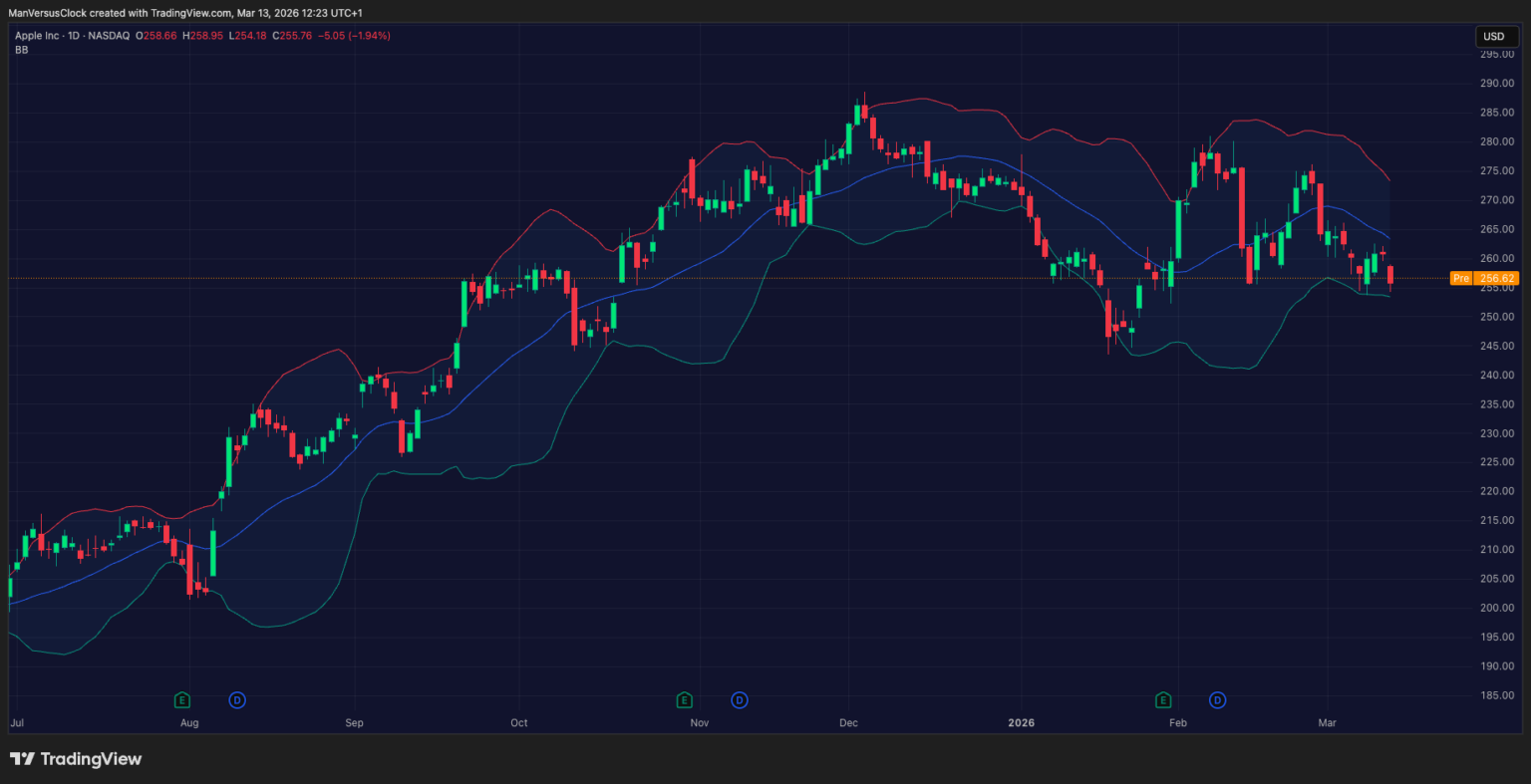Select the dividend marker icon near February
Viewport: 1531px width, 784px height.
[1217, 700]
